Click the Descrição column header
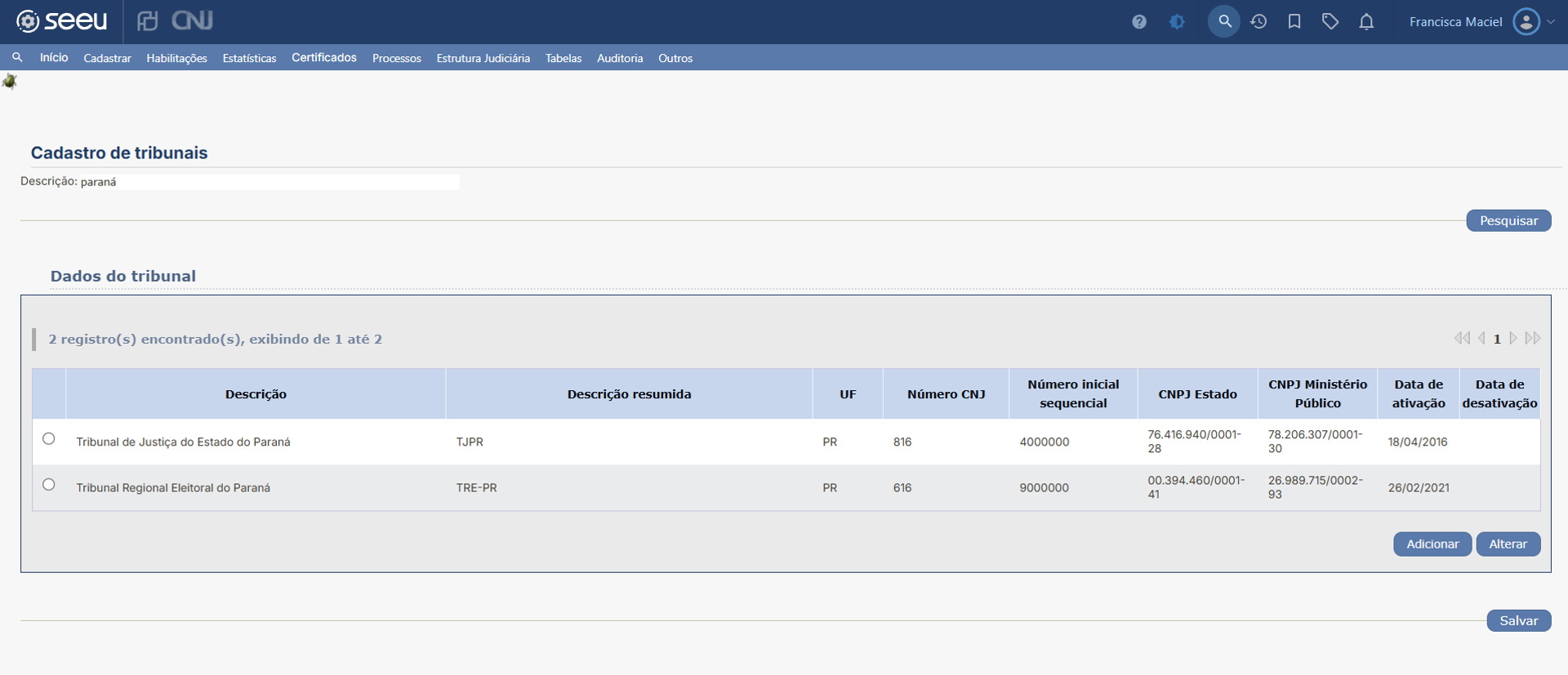1568x675 pixels. click(256, 393)
